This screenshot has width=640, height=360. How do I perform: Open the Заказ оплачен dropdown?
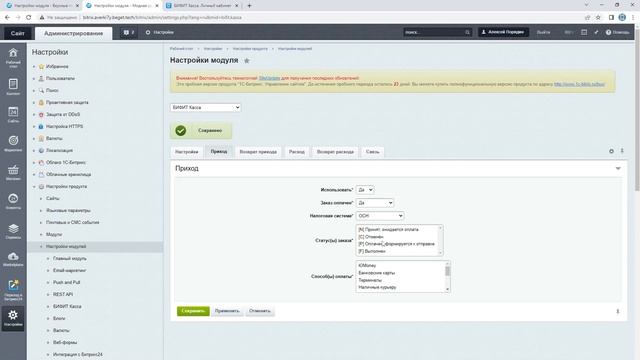(375, 203)
